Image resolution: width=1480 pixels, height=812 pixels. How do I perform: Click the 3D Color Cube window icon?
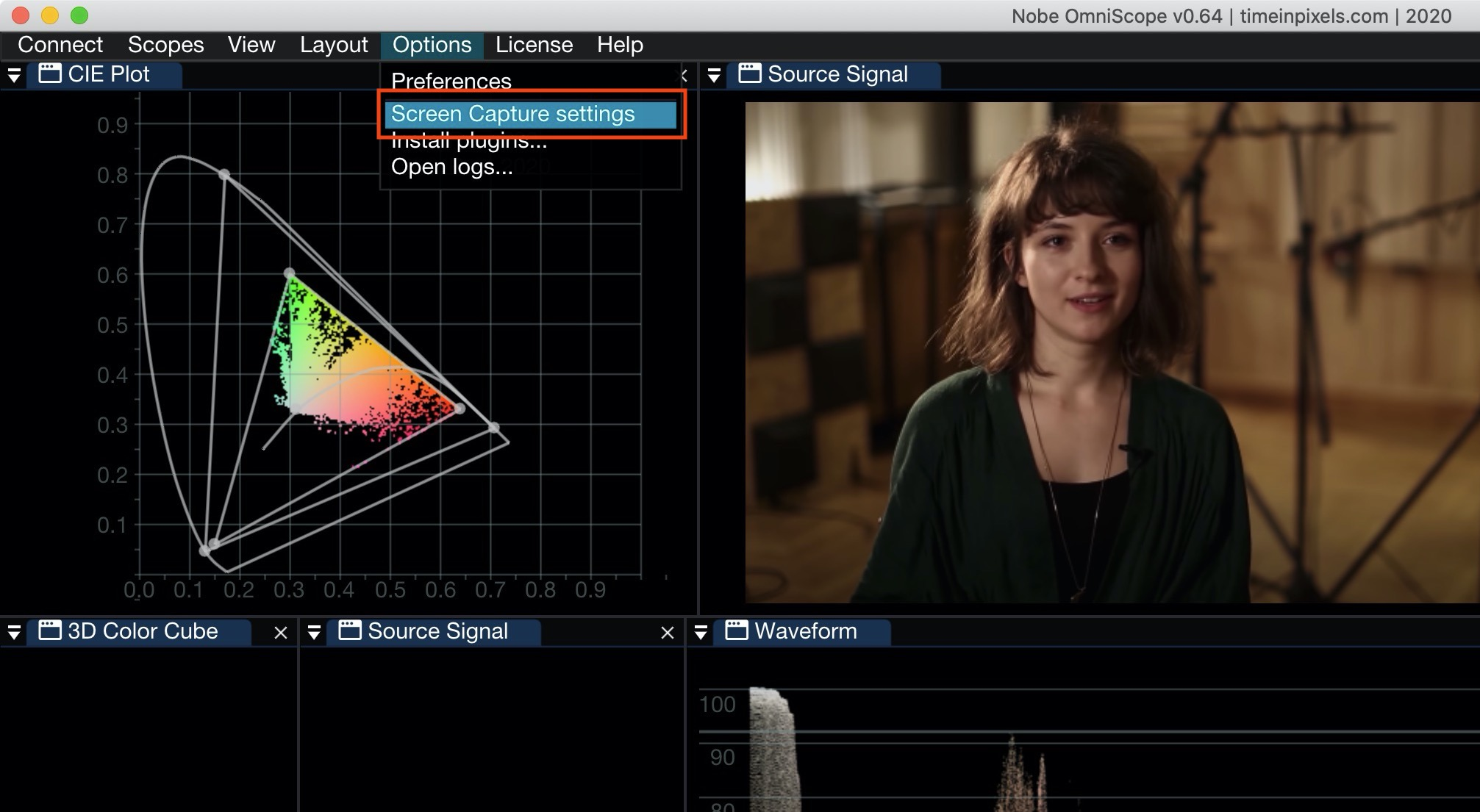50,630
